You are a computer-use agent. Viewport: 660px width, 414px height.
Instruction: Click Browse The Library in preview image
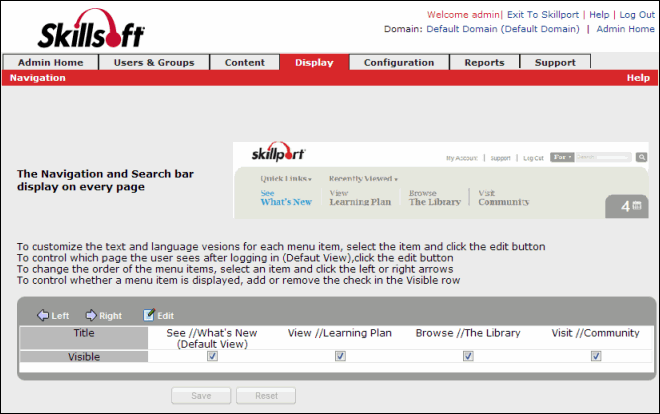coord(434,197)
